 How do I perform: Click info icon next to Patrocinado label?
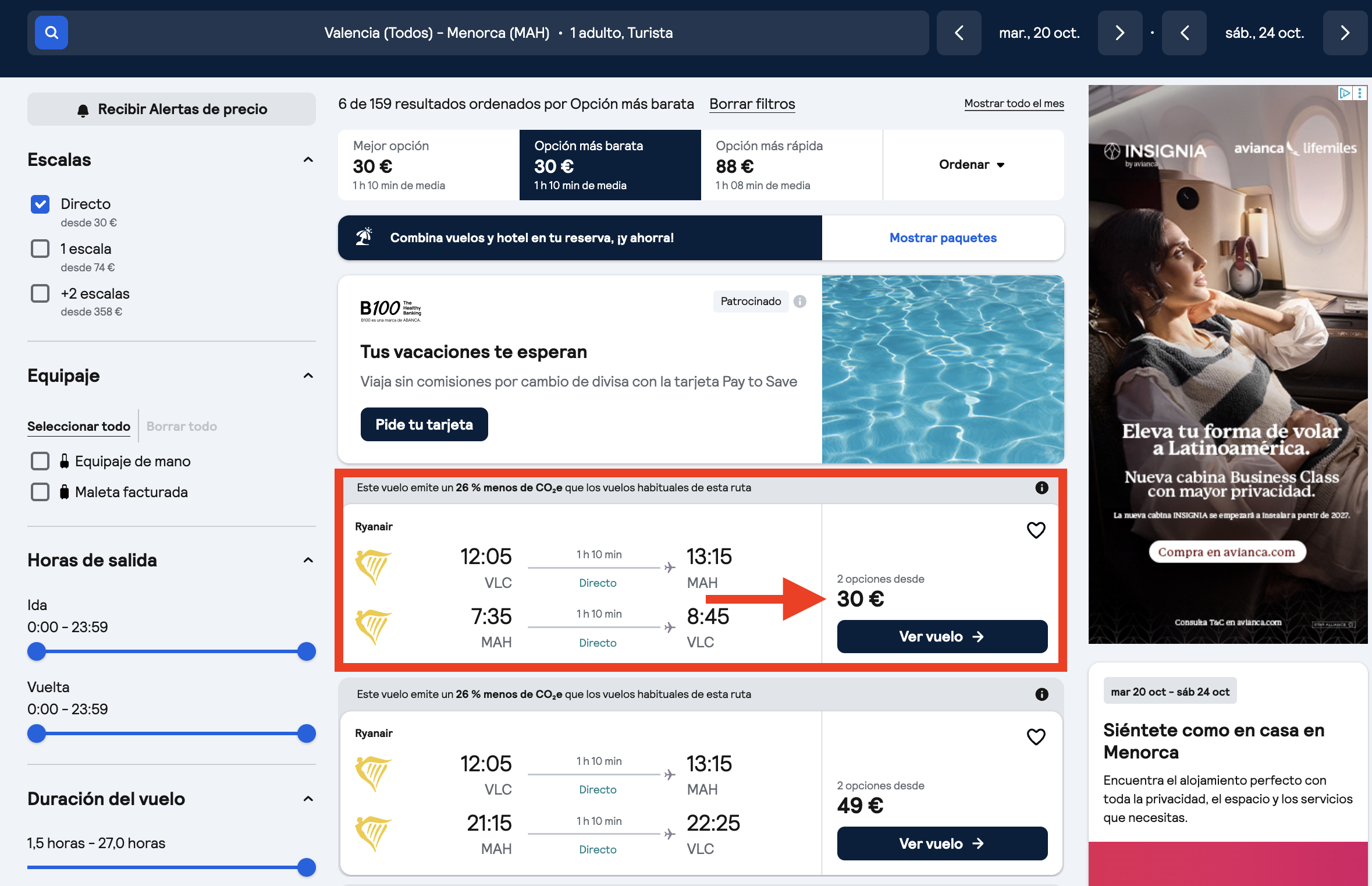[800, 302]
